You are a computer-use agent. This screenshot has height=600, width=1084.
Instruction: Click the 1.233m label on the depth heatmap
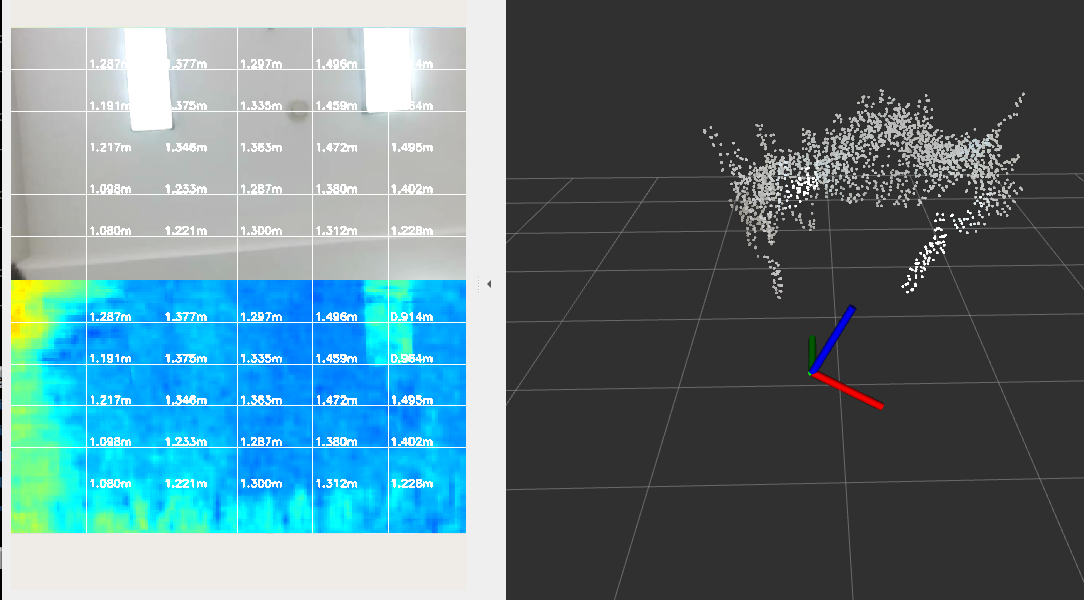coord(186,442)
